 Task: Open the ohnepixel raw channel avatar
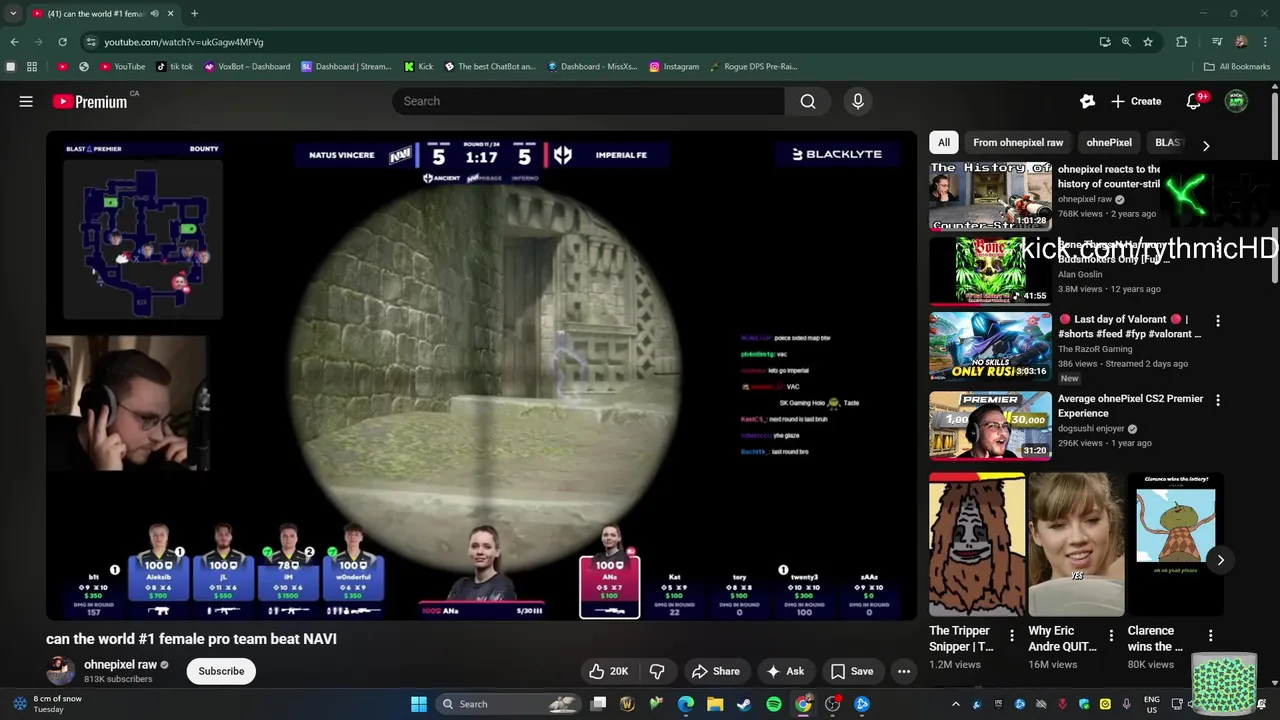tap(60, 671)
